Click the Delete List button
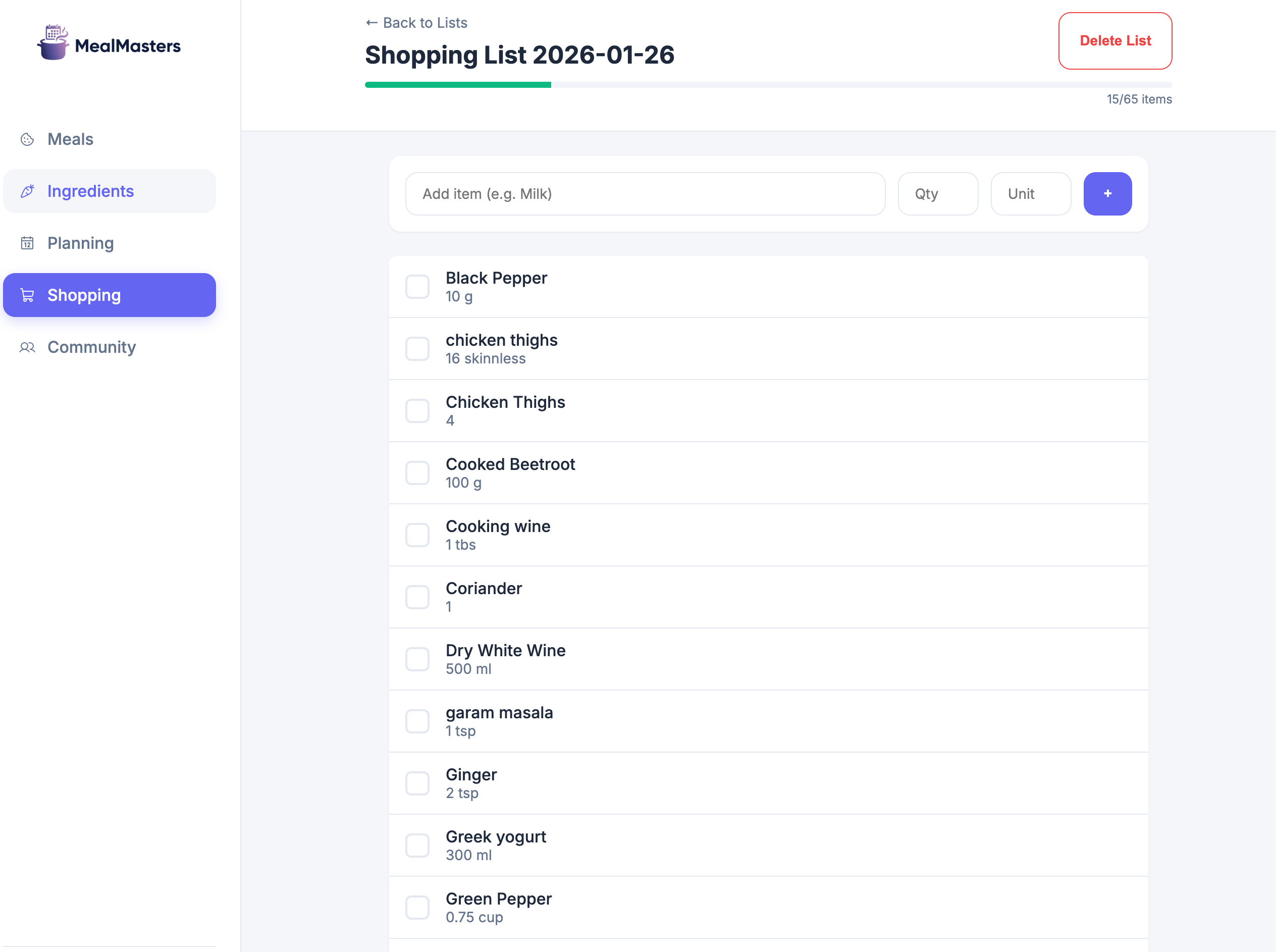The image size is (1276, 952). point(1114,41)
